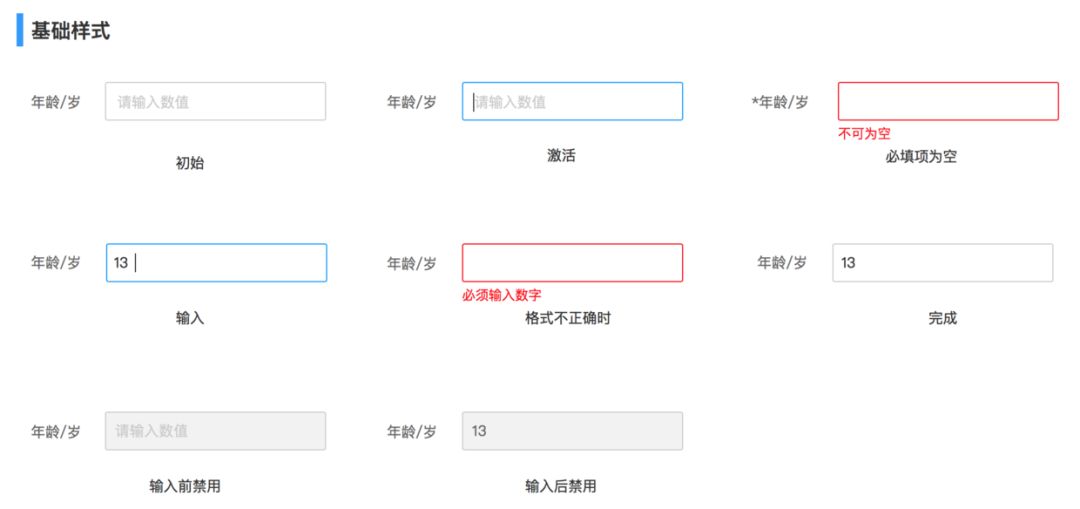The height and width of the screenshot is (509, 1080).
Task: Focus the activated blue-bordered age input
Action: 572,102
